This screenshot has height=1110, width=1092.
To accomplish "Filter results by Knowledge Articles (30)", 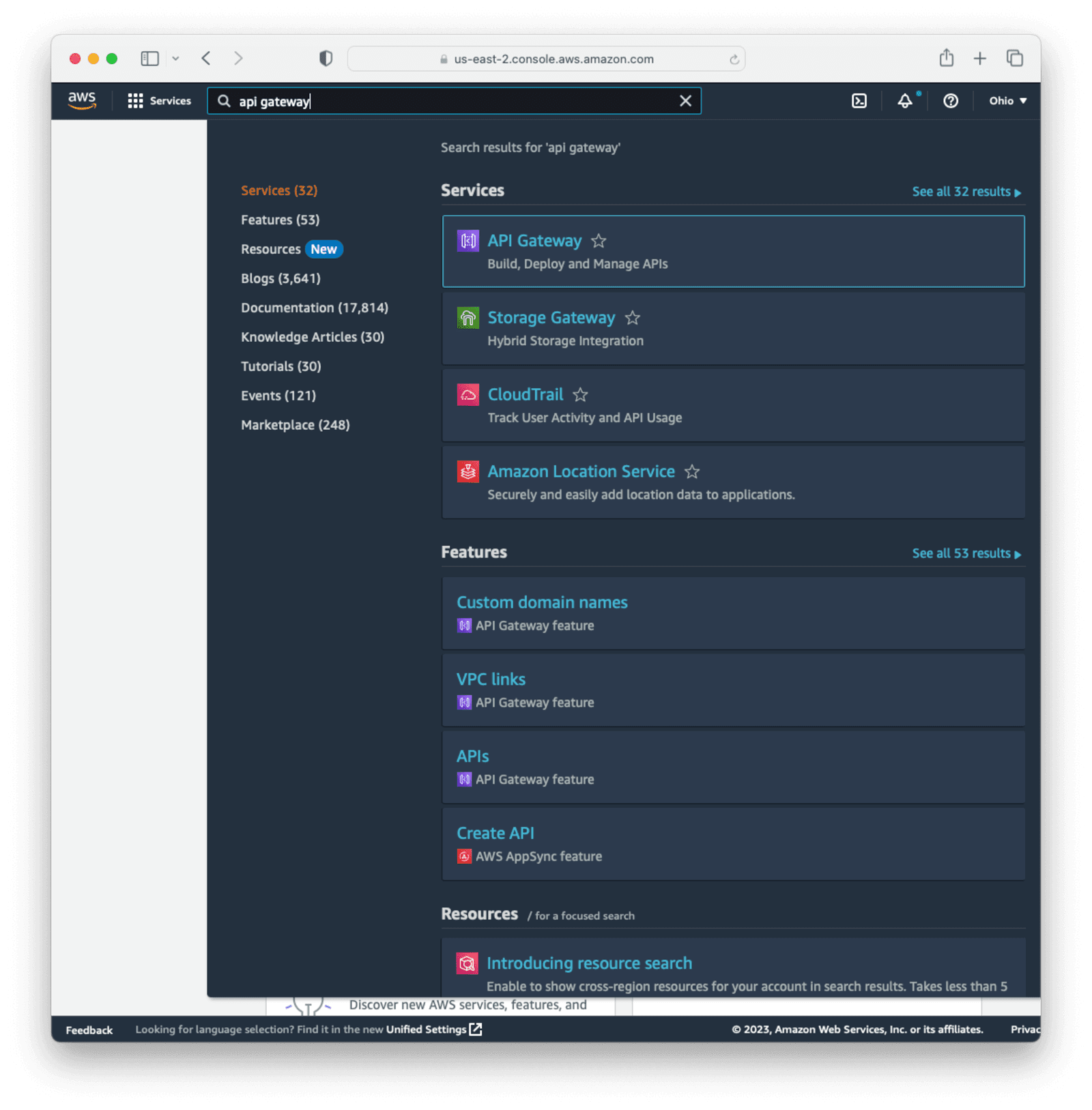I will click(x=313, y=337).
